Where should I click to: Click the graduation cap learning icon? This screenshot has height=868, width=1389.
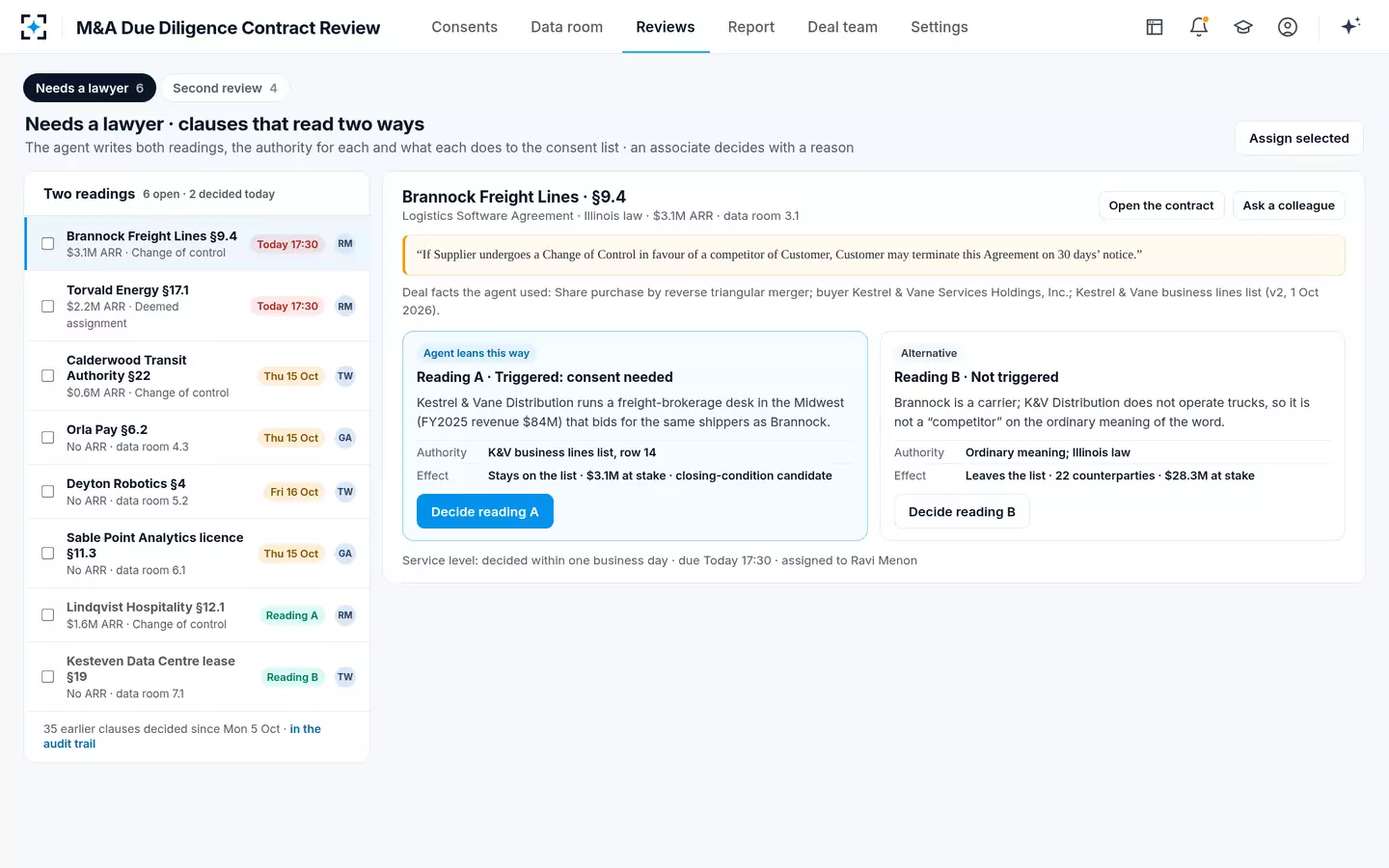(1243, 27)
